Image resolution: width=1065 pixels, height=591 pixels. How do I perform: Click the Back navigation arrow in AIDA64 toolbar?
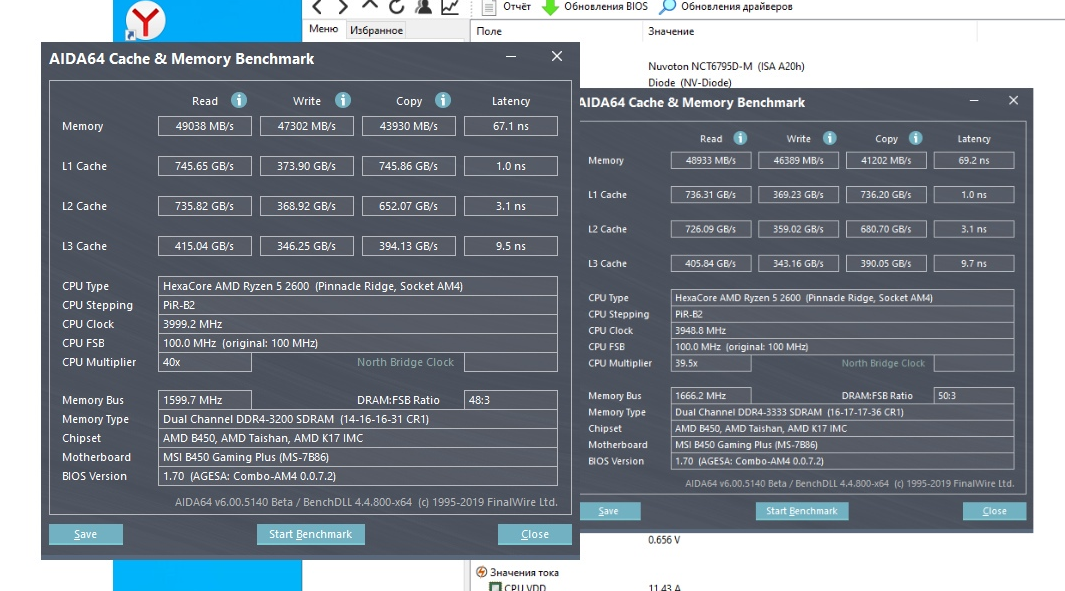318,7
